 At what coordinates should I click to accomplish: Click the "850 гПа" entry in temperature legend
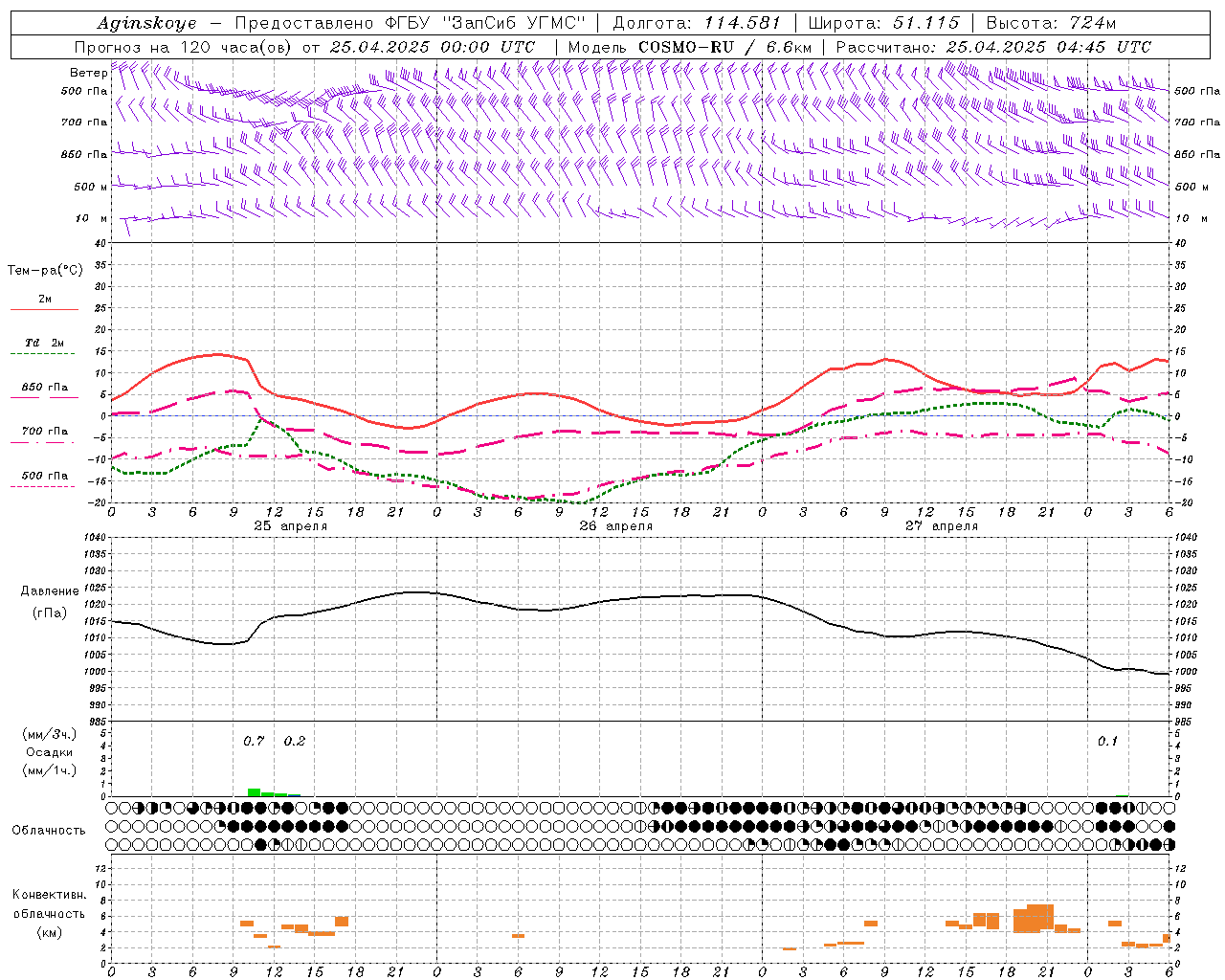click(45, 388)
